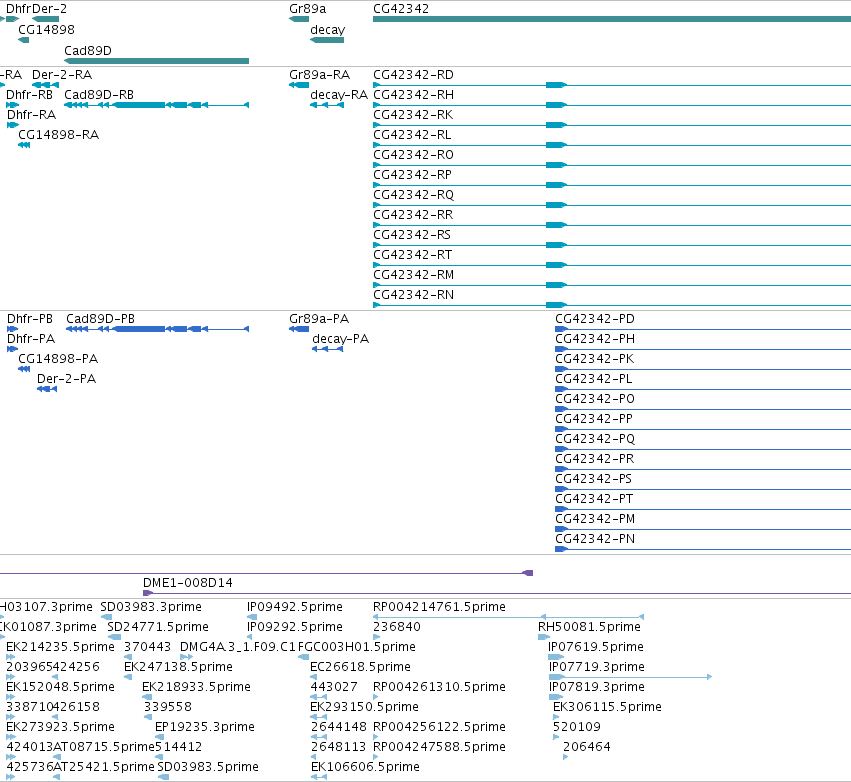The image size is (851, 782).
Task: Click EST EC26618.5prime
Action: 360,667
